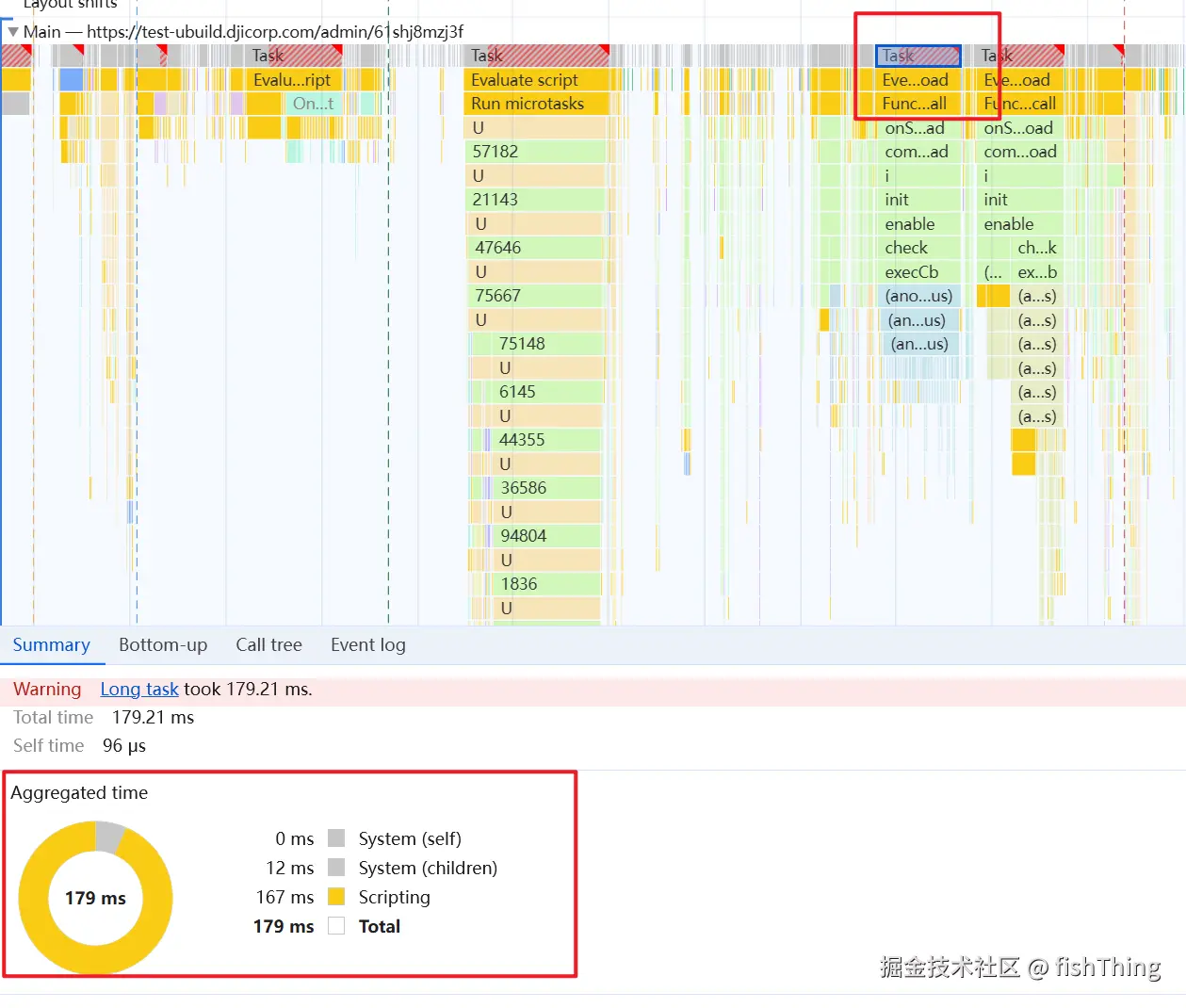The image size is (1186, 1008).
Task: Open the Bottom-up tab
Action: tap(163, 645)
